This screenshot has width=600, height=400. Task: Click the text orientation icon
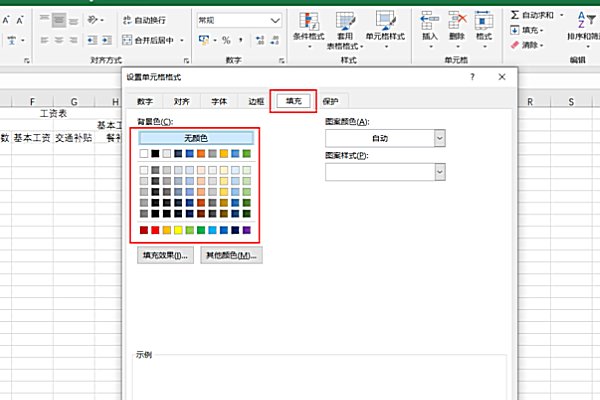pos(93,20)
